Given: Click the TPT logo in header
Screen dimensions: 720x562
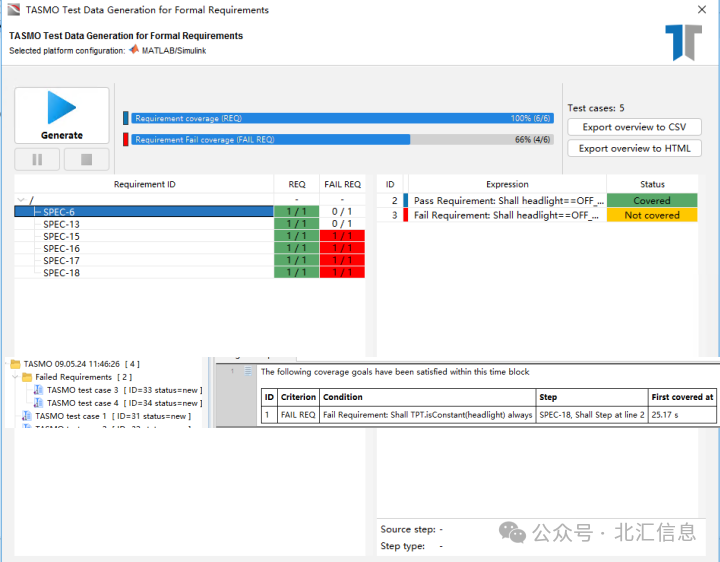Looking at the screenshot, I should pyautogui.click(x=683, y=42).
